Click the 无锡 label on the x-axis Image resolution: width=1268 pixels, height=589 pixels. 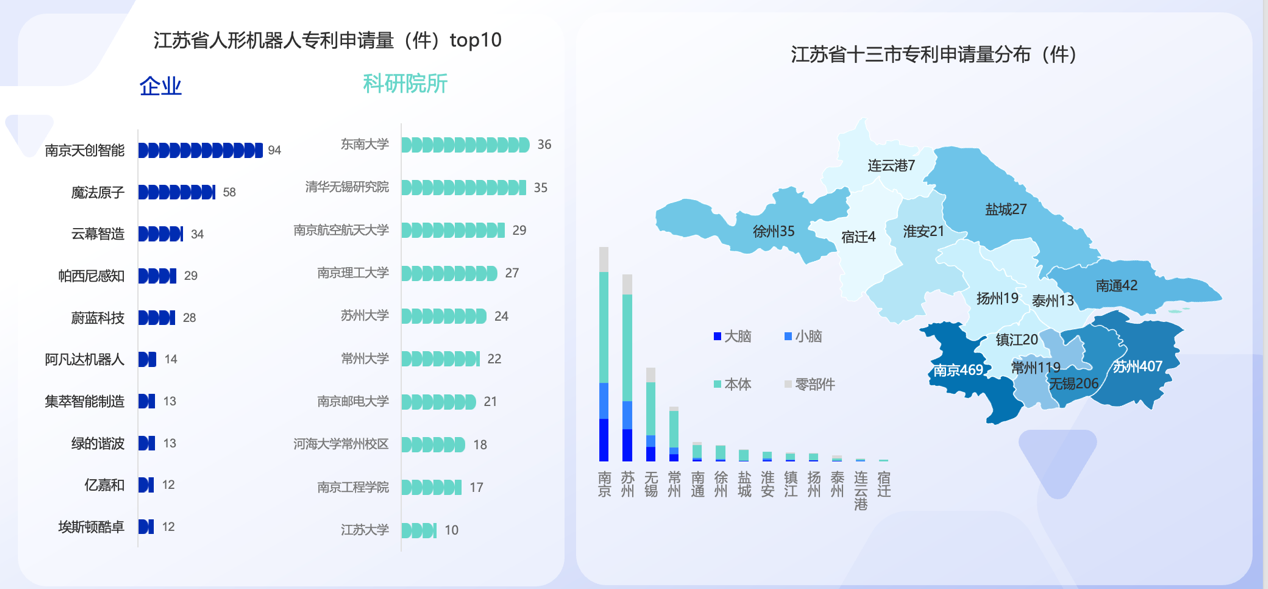pyautogui.click(x=651, y=484)
